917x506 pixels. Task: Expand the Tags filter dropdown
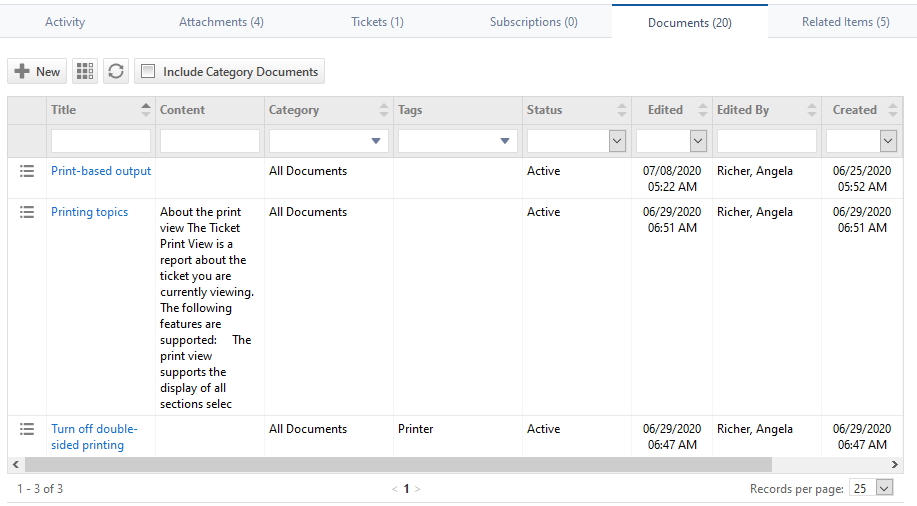click(x=504, y=141)
